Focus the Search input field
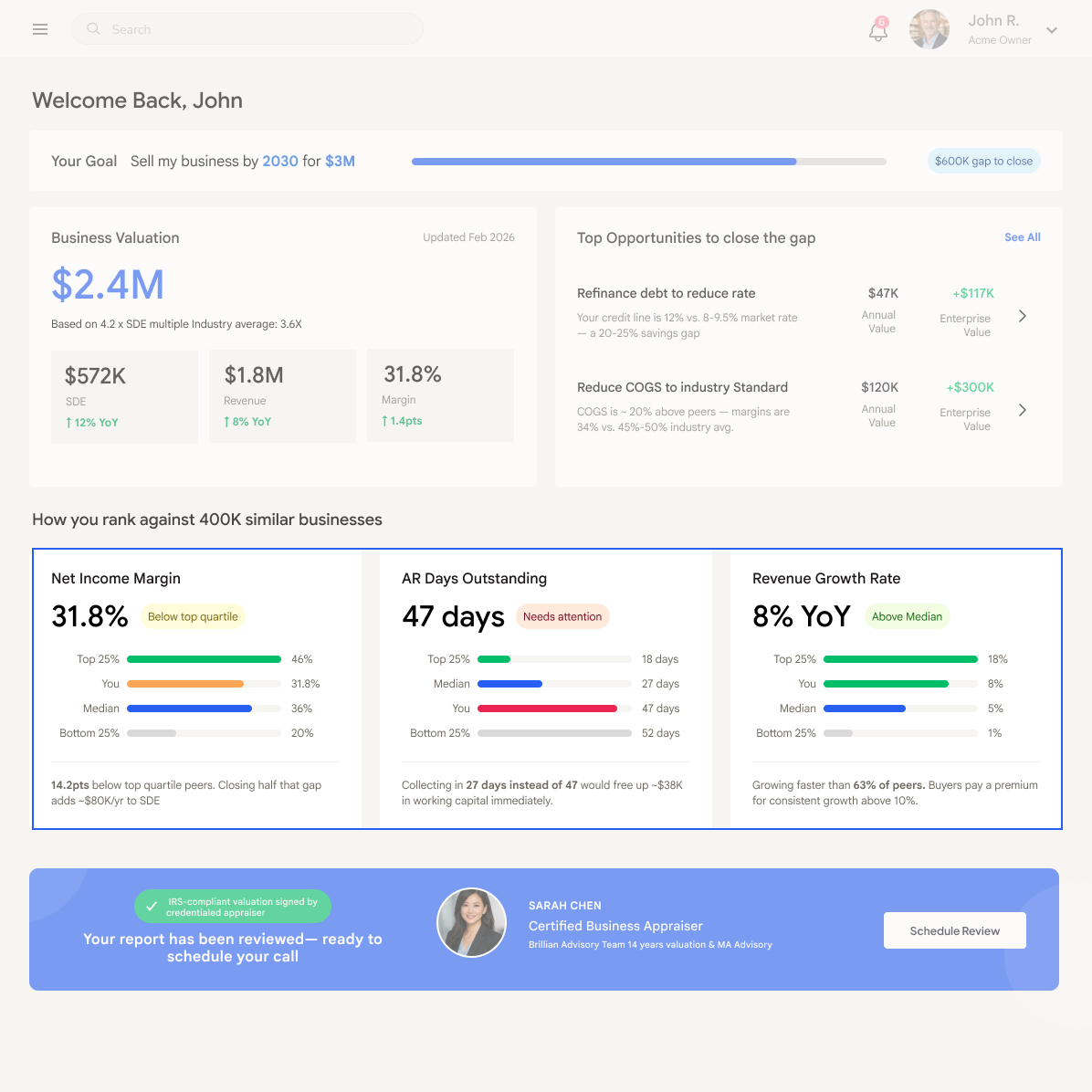This screenshot has width=1092, height=1092. 247,29
